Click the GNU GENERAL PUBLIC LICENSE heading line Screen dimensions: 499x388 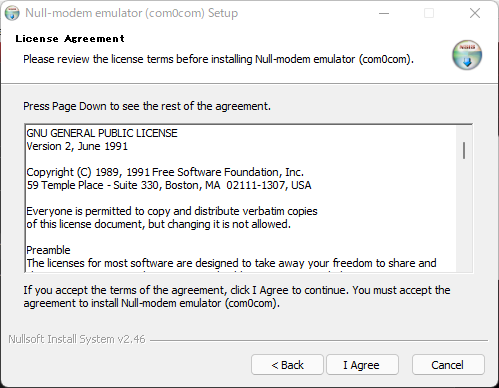(102, 133)
